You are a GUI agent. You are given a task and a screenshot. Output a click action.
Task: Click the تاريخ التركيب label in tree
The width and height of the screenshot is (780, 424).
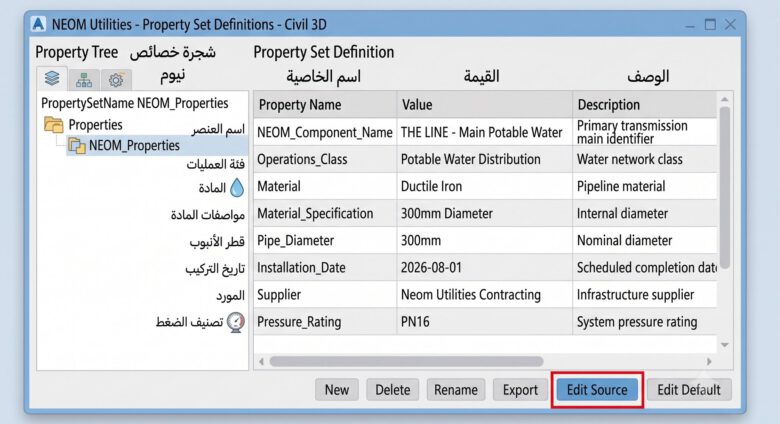[x=215, y=269]
